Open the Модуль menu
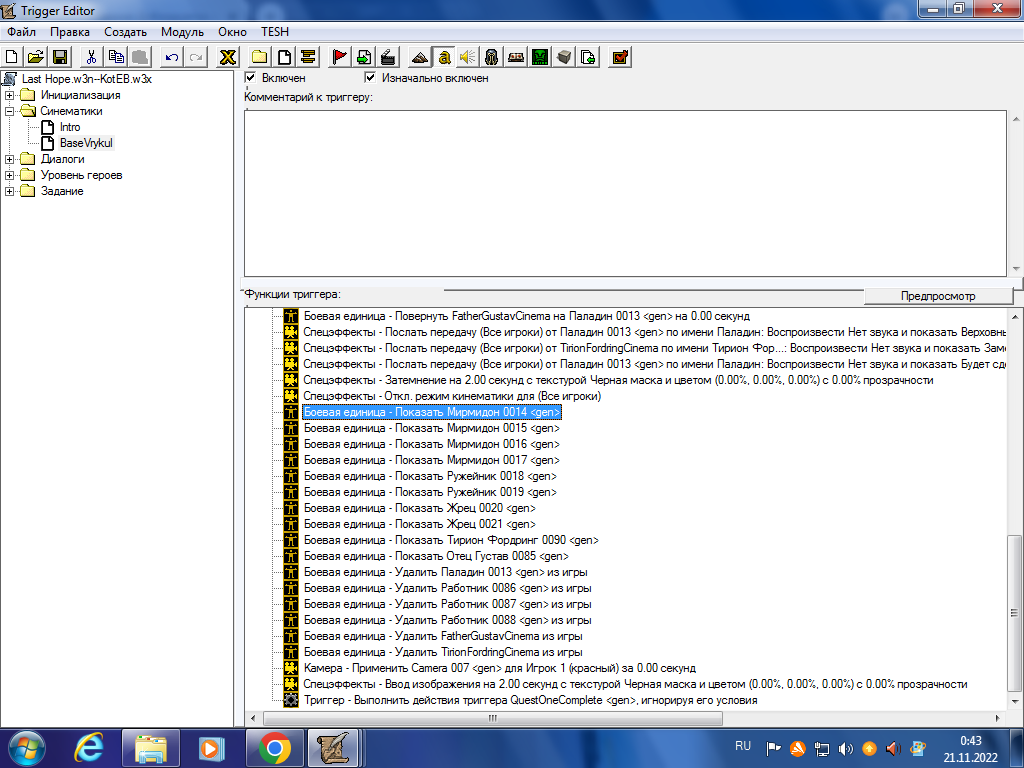 tap(182, 32)
